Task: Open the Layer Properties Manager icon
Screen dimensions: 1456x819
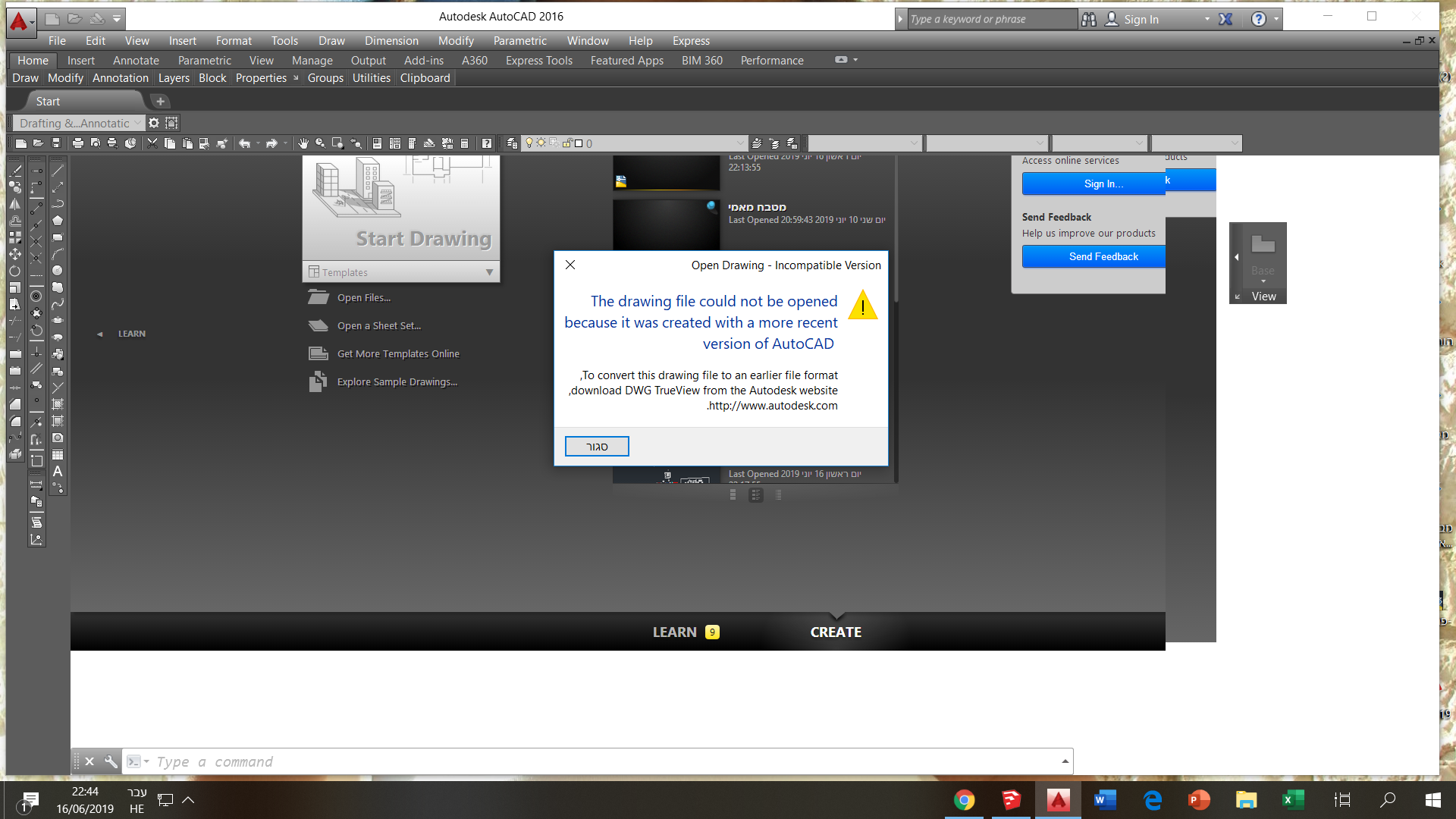Action: point(512,143)
